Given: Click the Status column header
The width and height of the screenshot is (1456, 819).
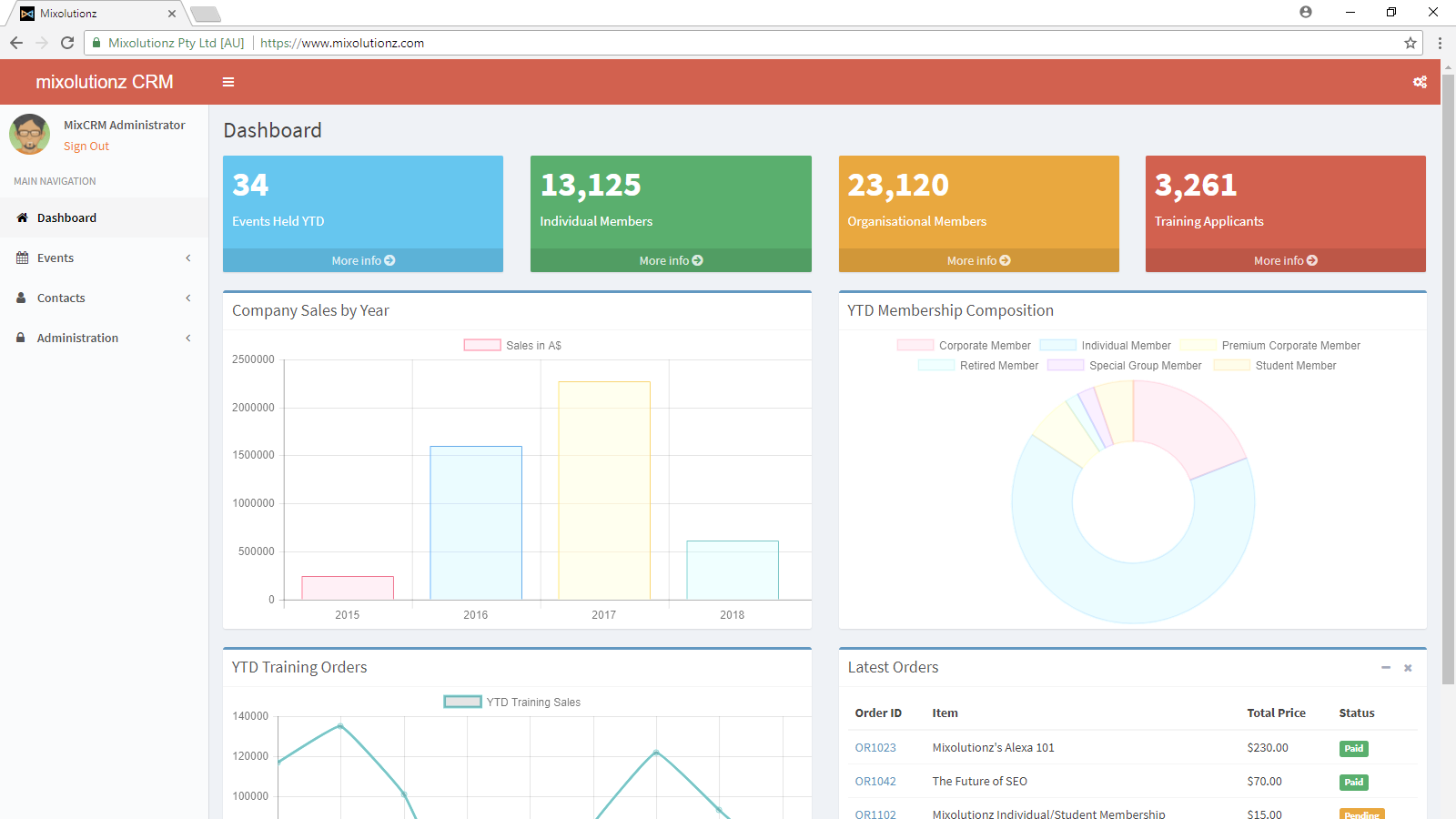Looking at the screenshot, I should pos(1356,713).
